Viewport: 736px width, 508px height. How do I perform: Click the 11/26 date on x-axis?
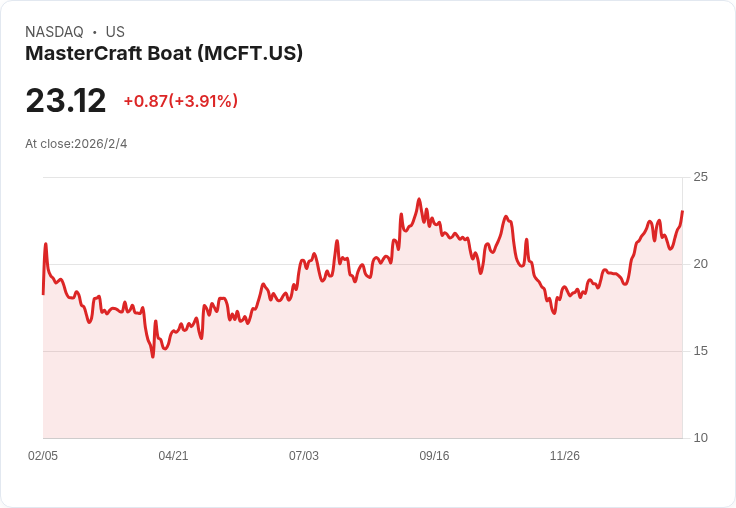pos(565,456)
